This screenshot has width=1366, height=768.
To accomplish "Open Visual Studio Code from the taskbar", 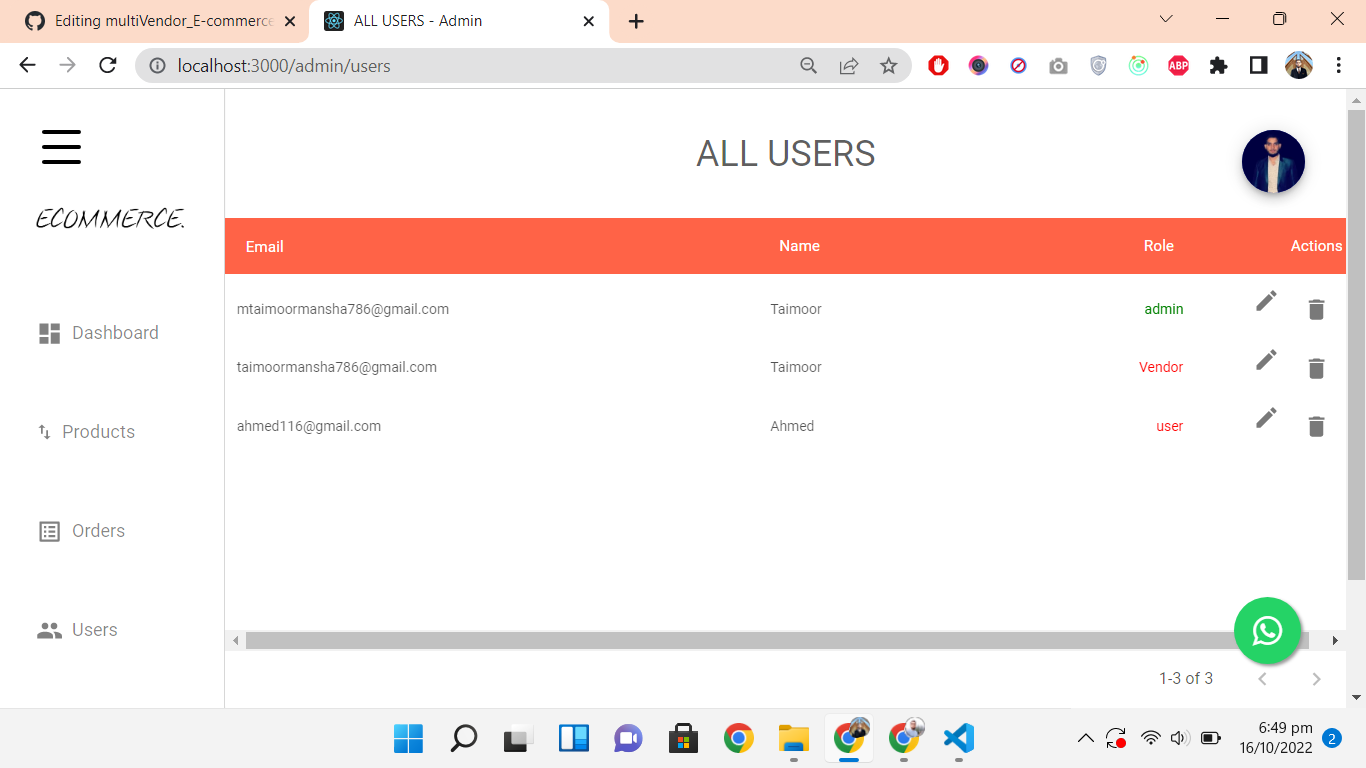I will [x=957, y=739].
